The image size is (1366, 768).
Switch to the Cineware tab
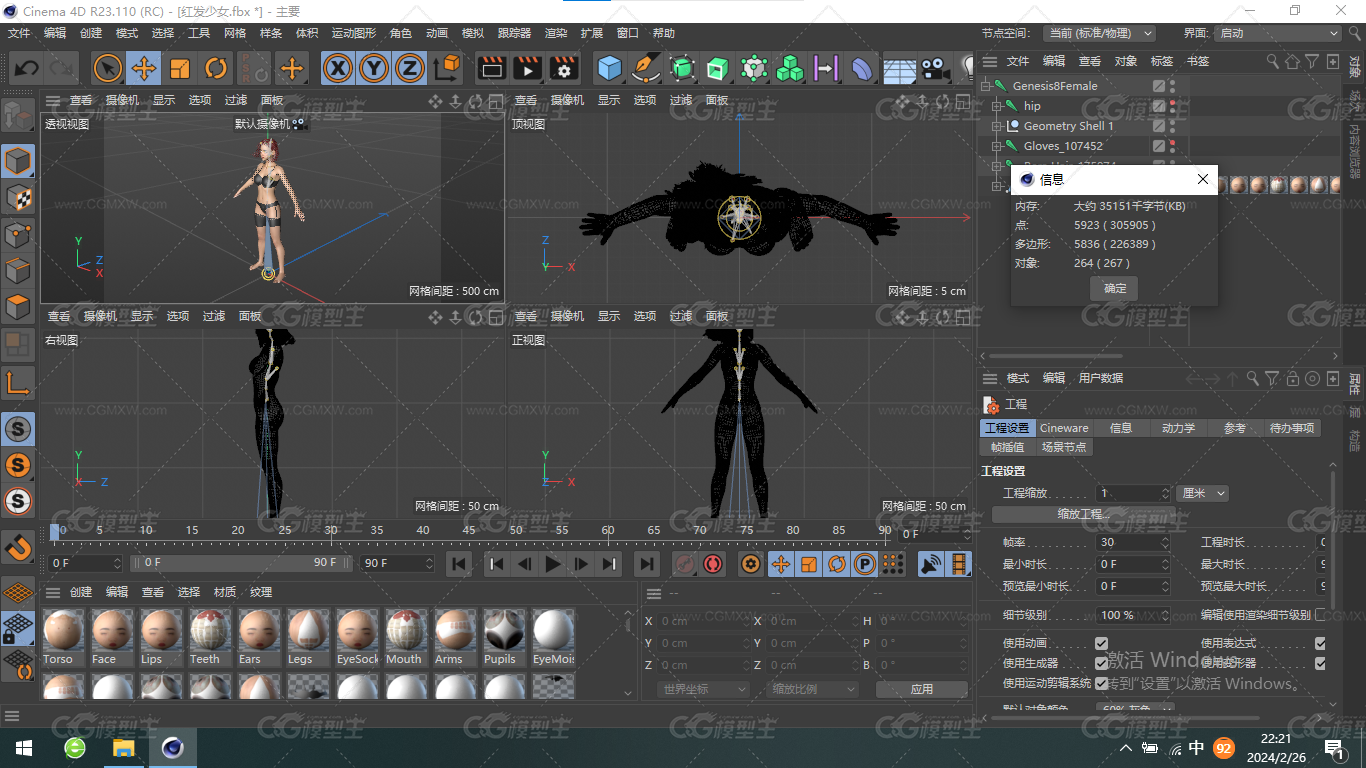pos(1064,428)
